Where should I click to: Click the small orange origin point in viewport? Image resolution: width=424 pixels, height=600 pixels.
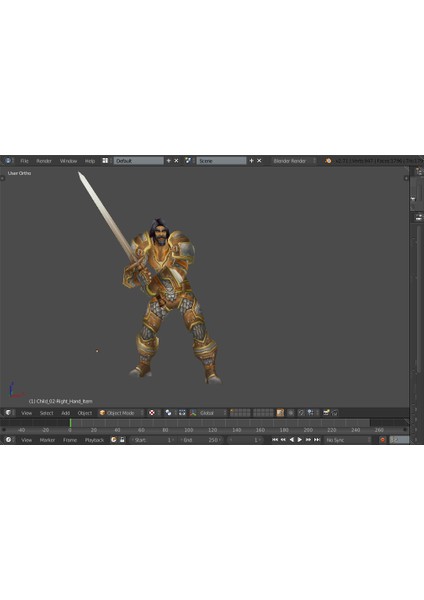point(97,351)
